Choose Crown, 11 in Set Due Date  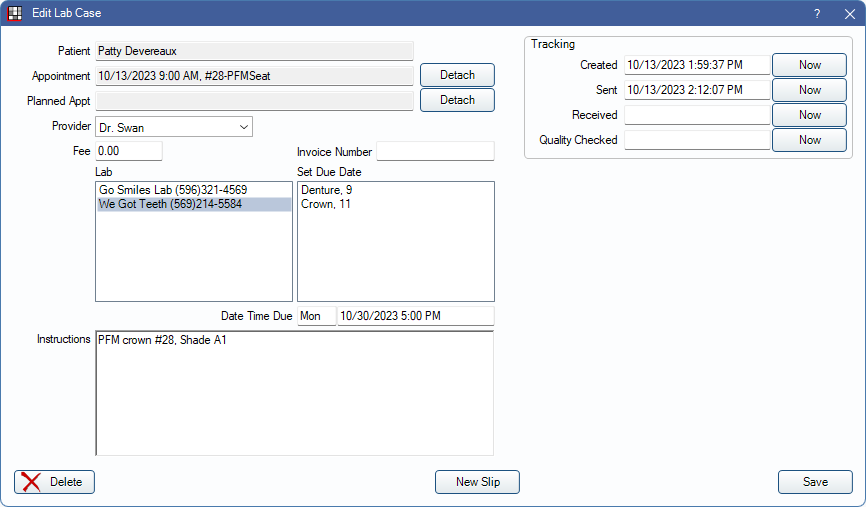pos(323,204)
